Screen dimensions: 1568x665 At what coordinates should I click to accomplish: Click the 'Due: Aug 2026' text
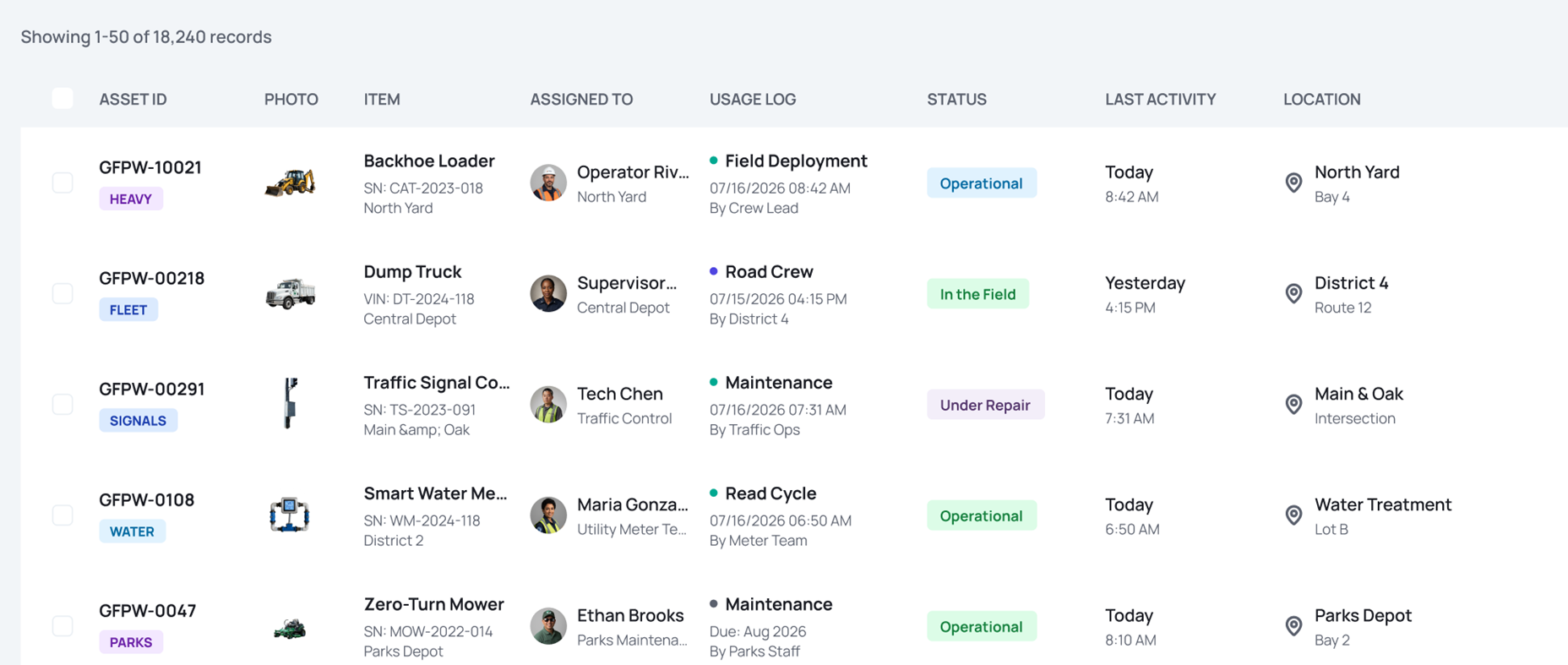[758, 631]
